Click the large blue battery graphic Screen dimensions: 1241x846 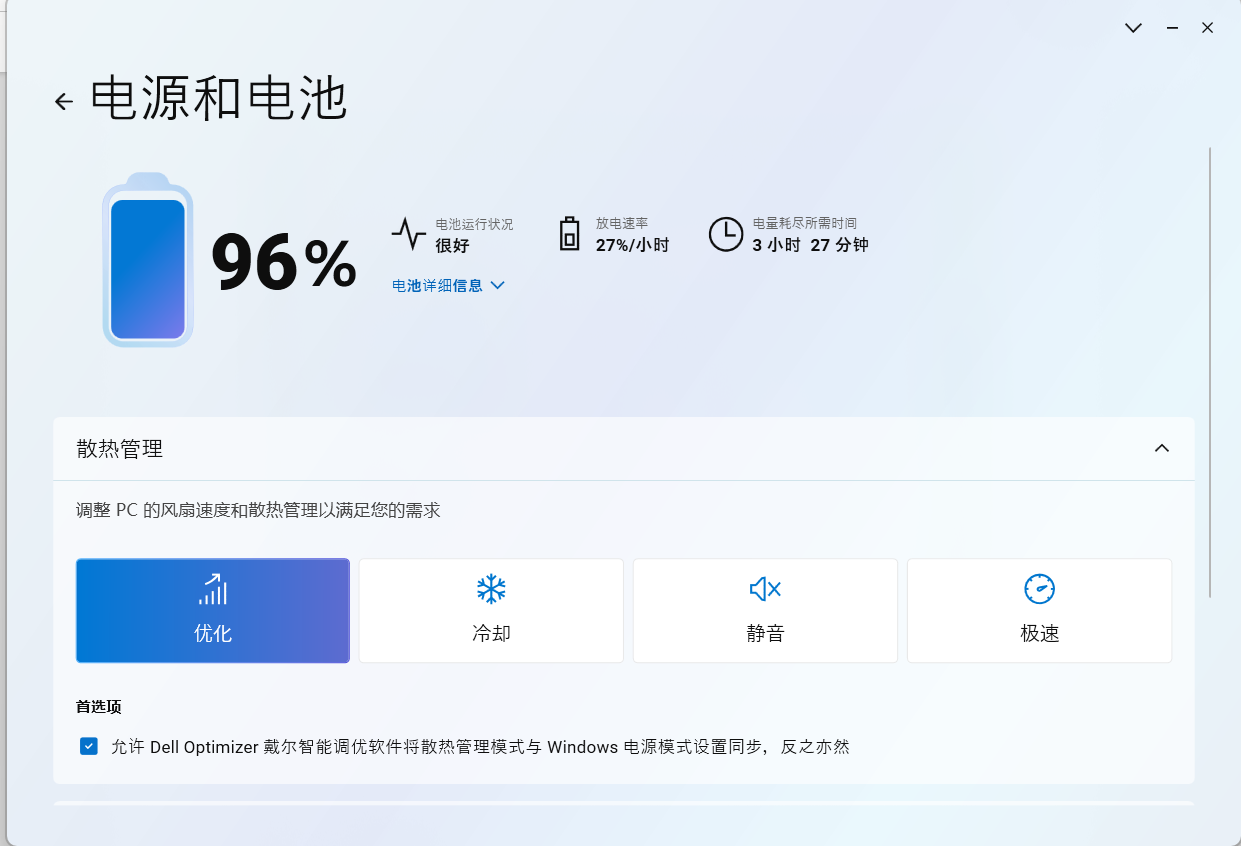(x=148, y=262)
